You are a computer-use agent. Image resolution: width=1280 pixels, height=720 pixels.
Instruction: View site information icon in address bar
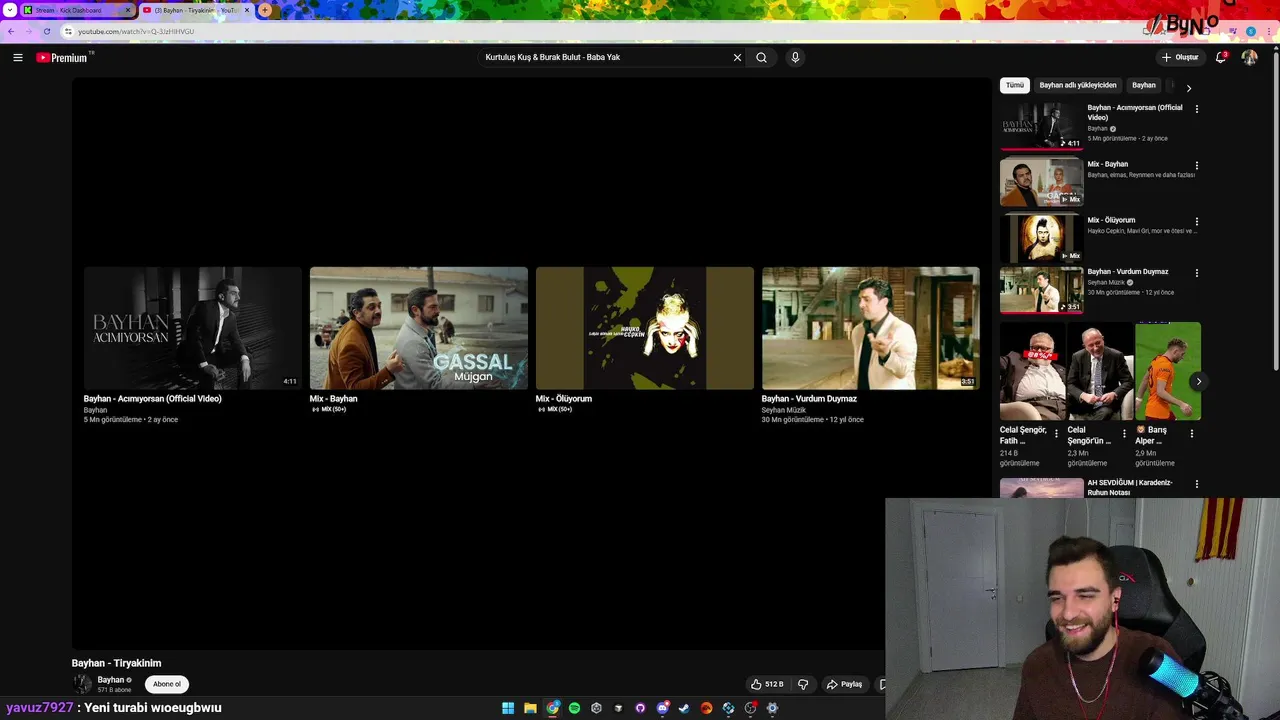click(x=68, y=31)
